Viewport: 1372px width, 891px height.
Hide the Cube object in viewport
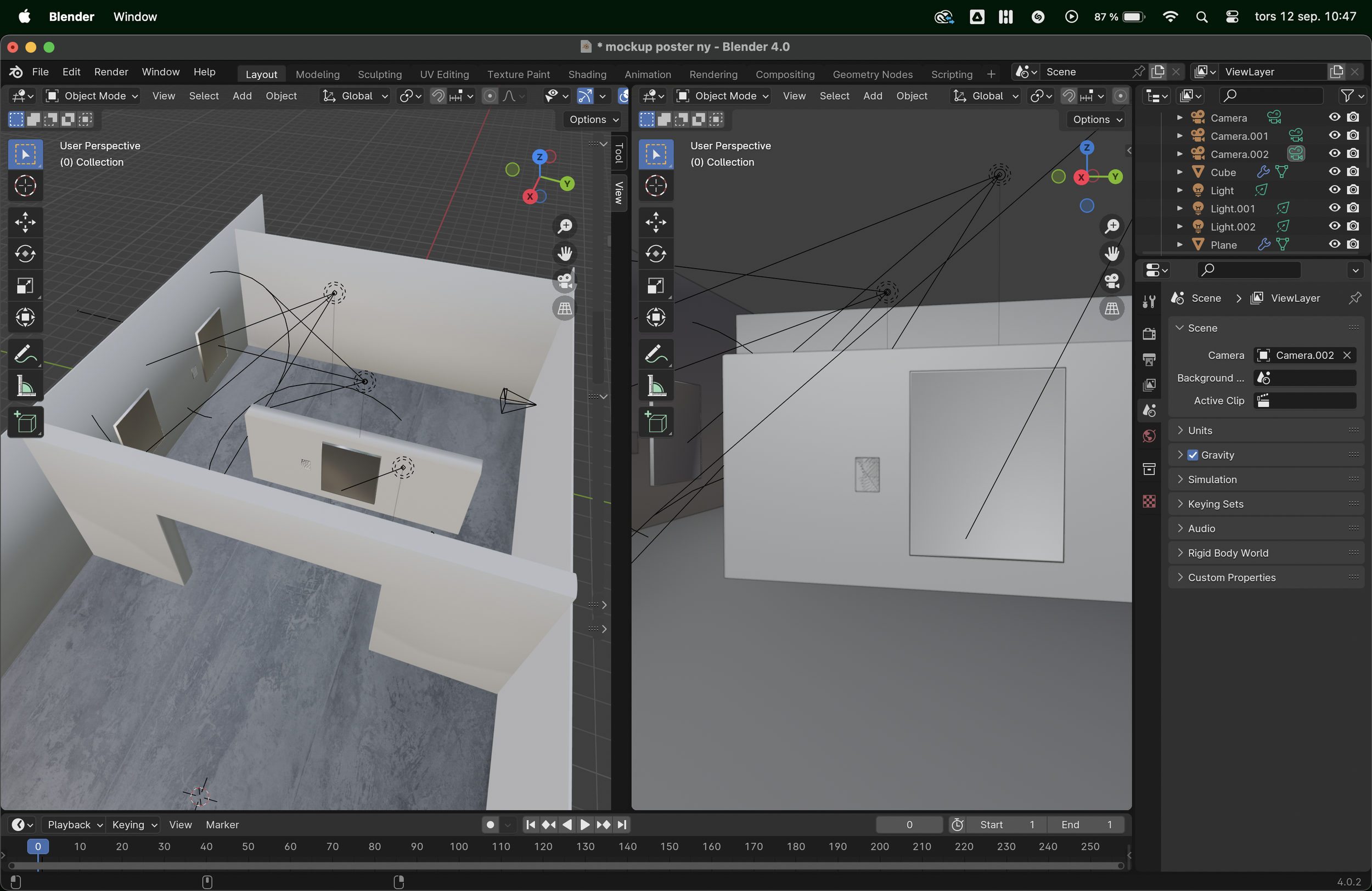1334,172
